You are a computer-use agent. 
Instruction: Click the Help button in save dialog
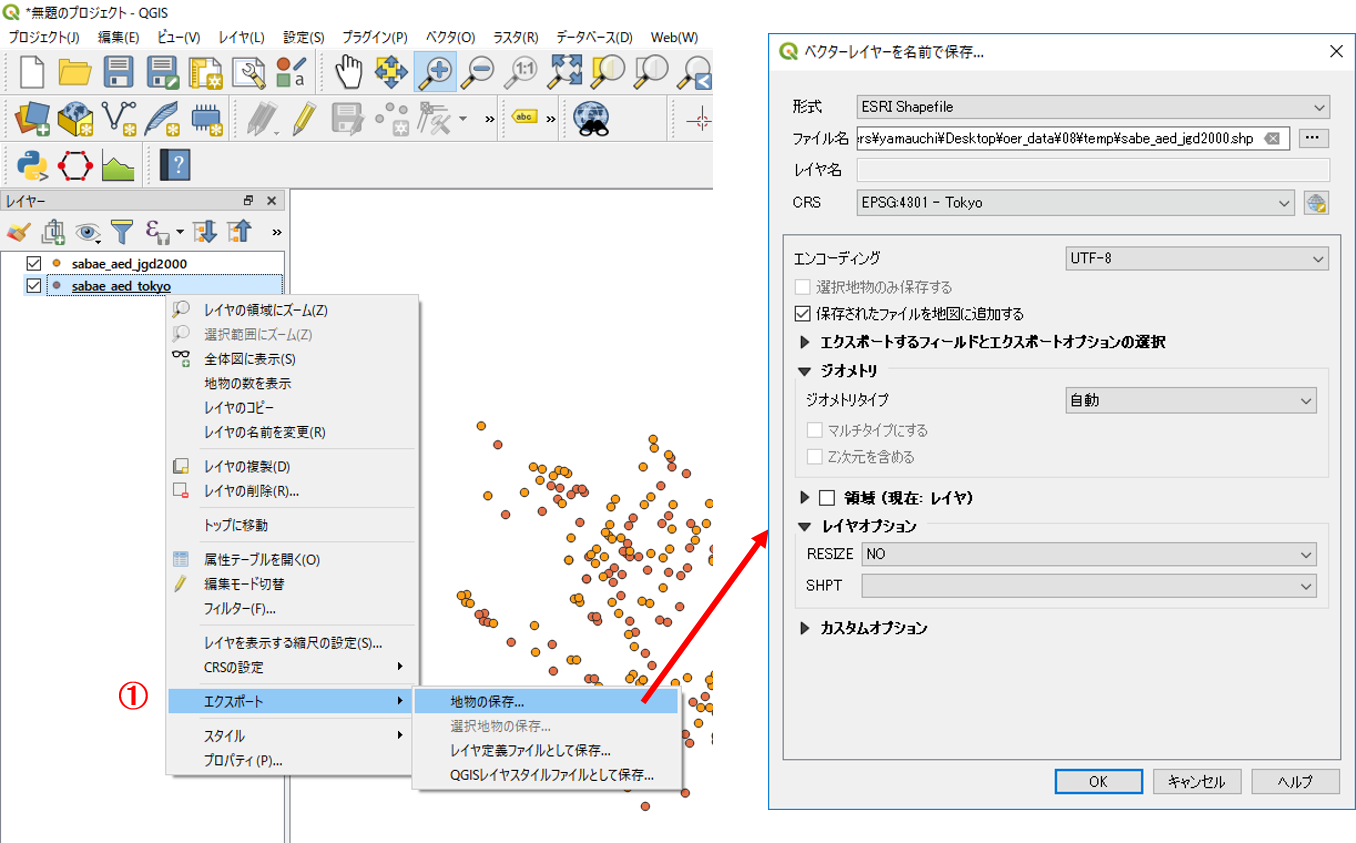point(1296,782)
